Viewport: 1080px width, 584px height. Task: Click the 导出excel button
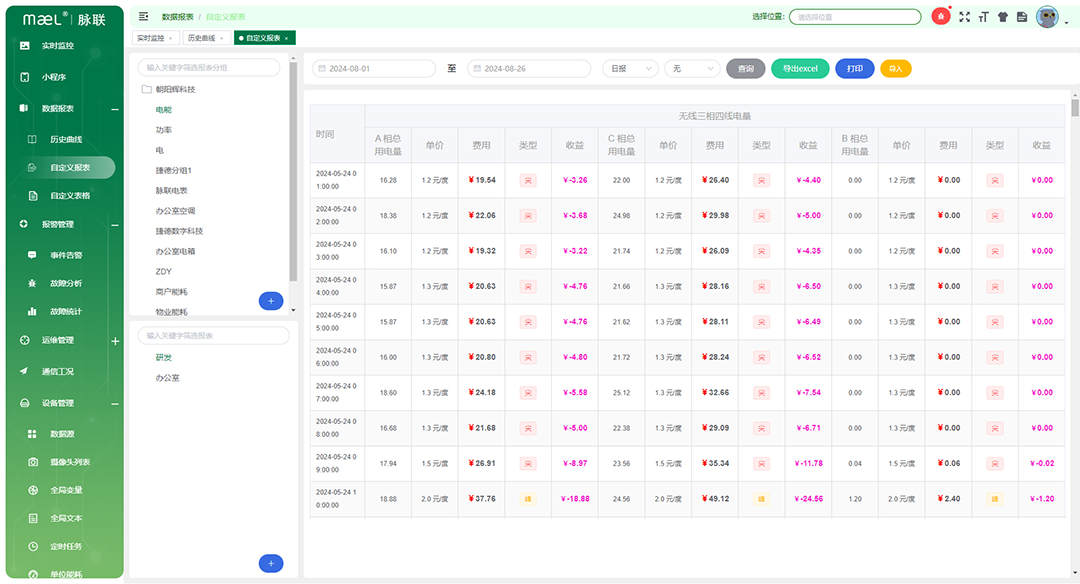click(800, 69)
